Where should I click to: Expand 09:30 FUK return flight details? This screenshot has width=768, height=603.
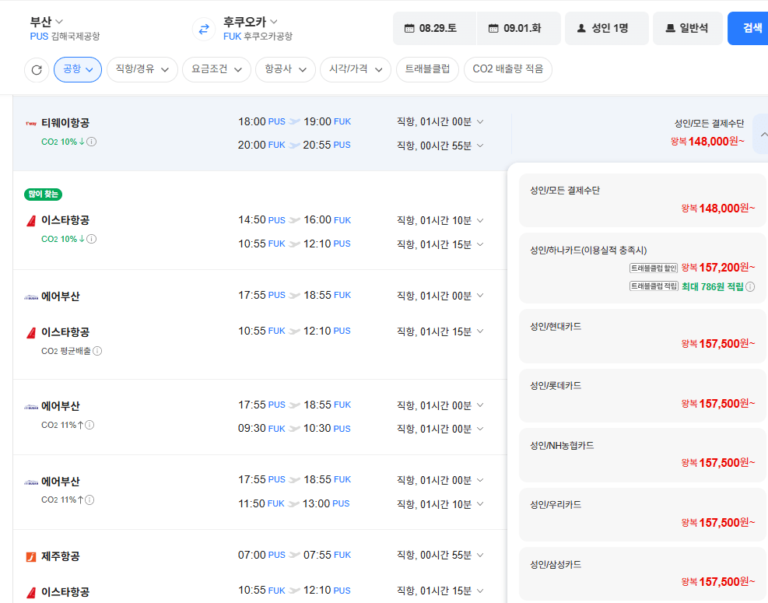click(x=480, y=429)
